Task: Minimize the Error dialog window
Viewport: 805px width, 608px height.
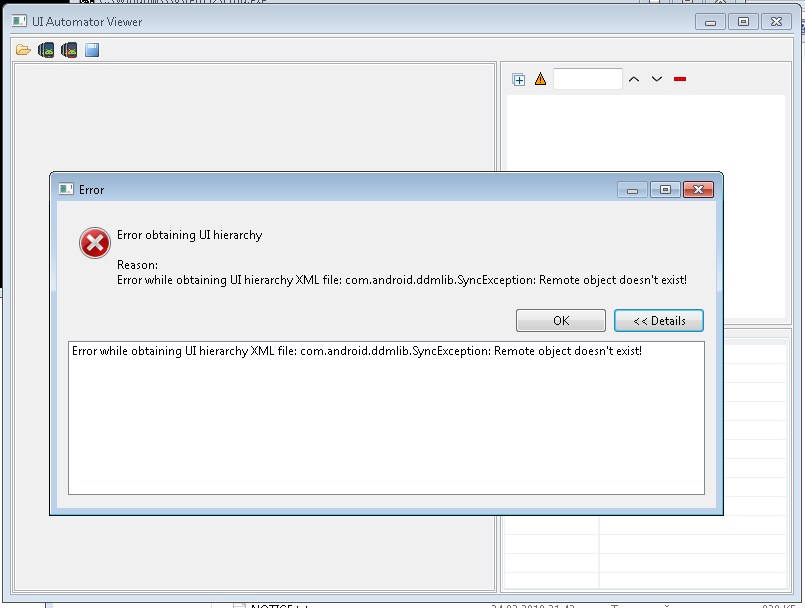Action: point(632,189)
